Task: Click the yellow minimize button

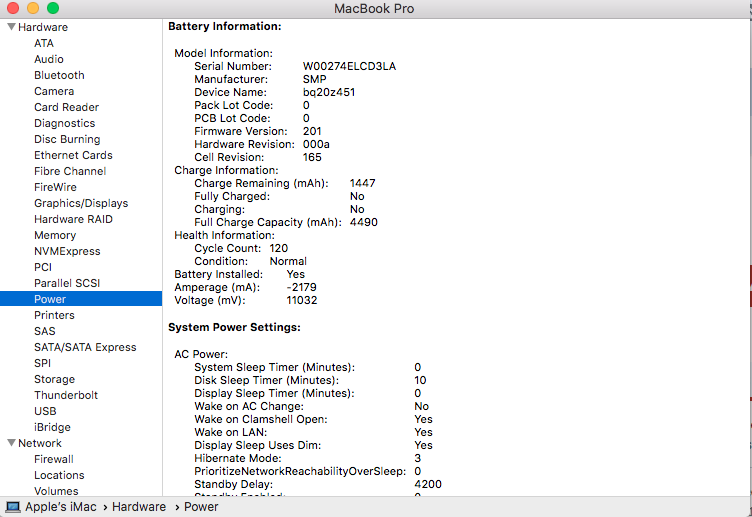Action: point(33,8)
